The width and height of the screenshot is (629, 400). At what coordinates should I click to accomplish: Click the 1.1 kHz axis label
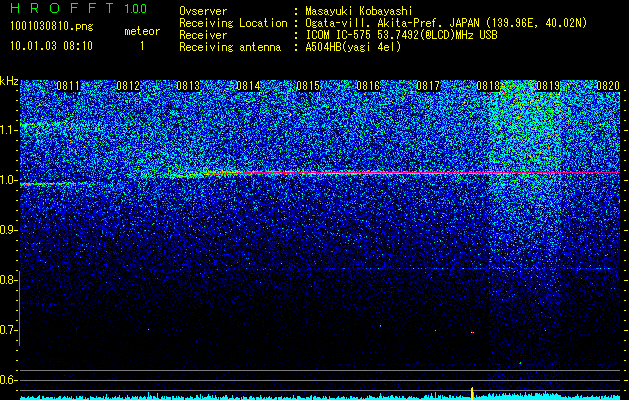point(8,130)
